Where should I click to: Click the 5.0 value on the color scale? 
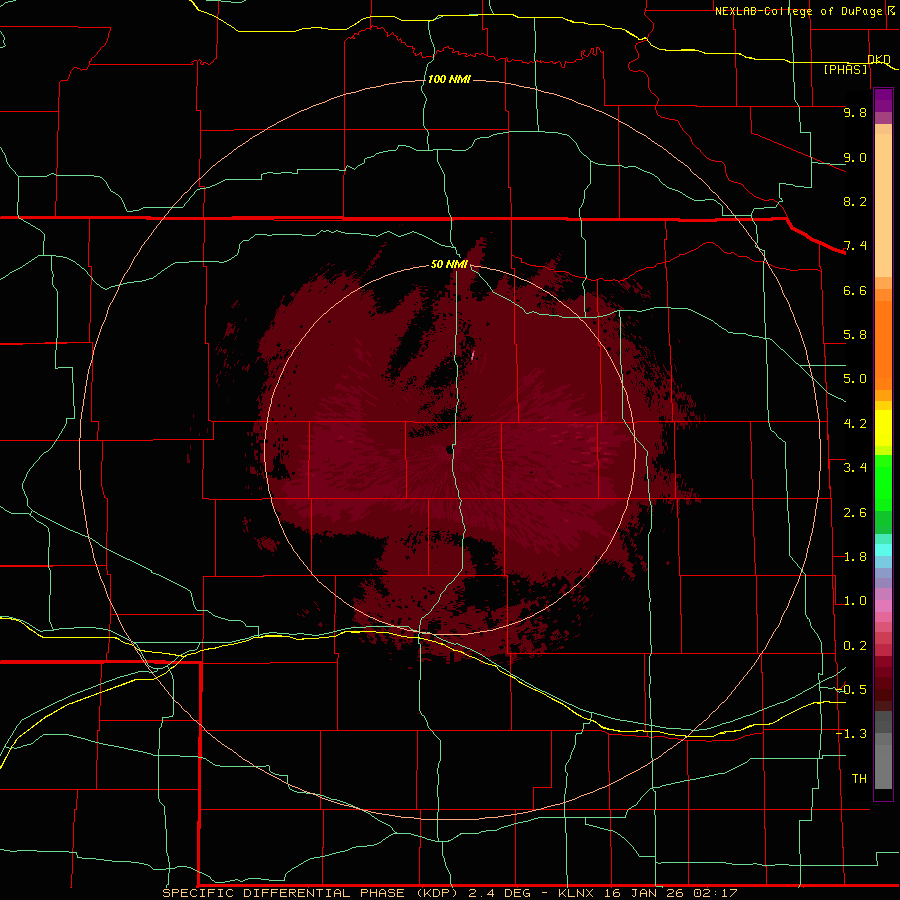point(855,379)
